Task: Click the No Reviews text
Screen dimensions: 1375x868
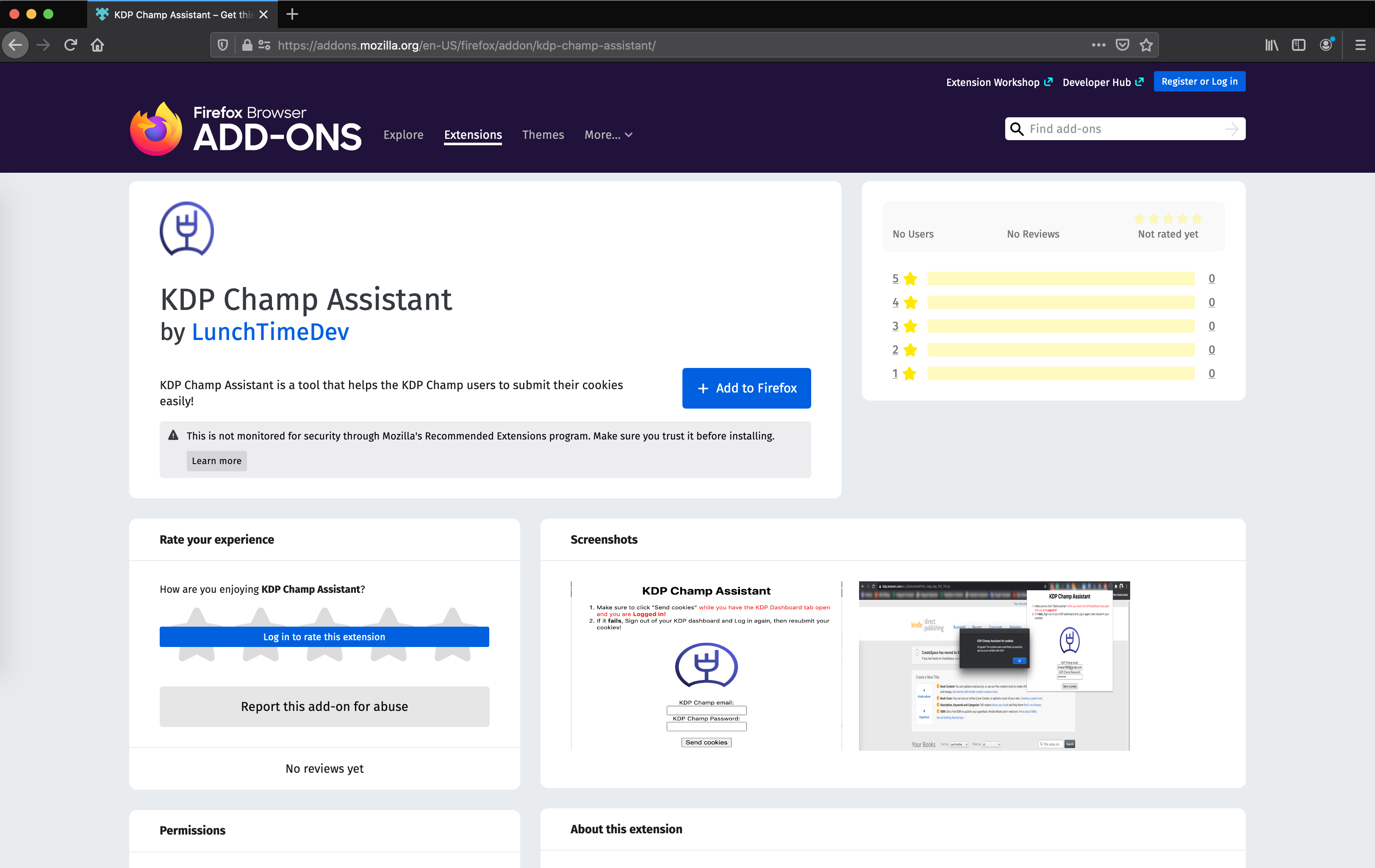Action: tap(1033, 234)
